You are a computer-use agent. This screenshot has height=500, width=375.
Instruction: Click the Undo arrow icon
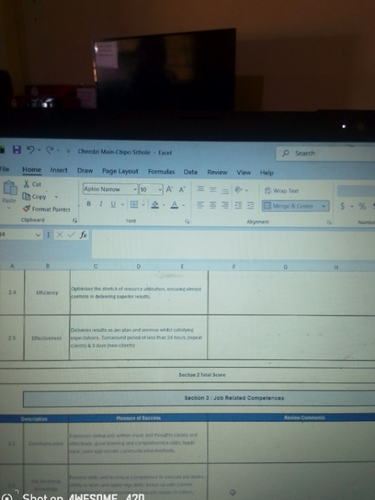tap(31, 150)
